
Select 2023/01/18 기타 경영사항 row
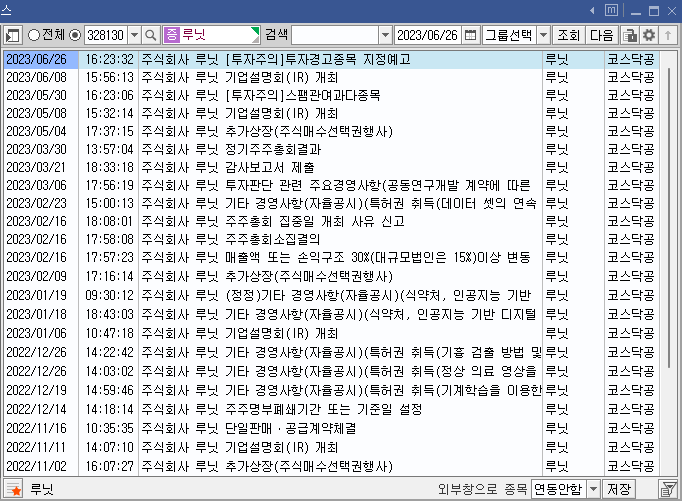(331, 314)
